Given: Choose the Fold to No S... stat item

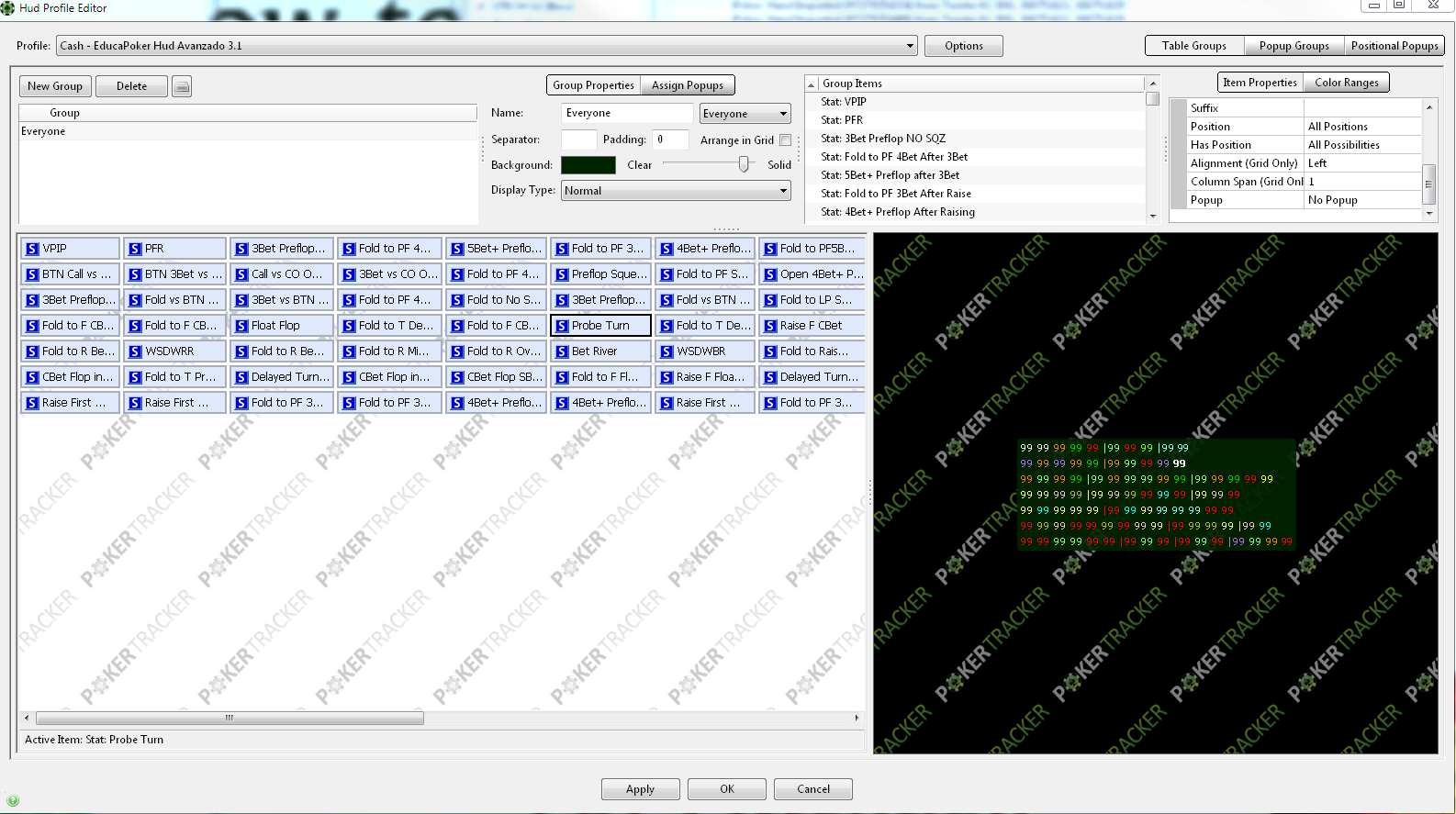Looking at the screenshot, I should pyautogui.click(x=496, y=300).
